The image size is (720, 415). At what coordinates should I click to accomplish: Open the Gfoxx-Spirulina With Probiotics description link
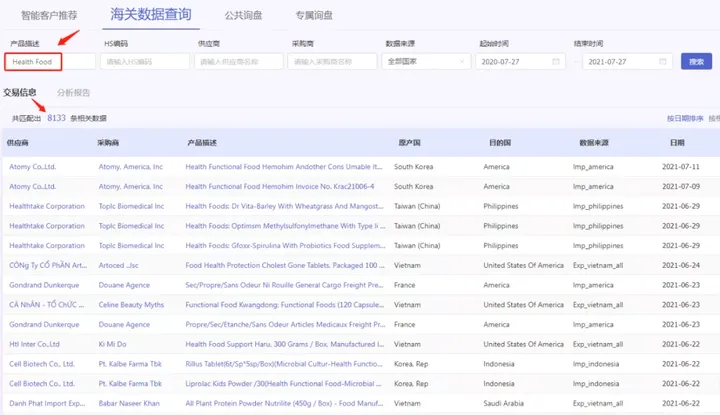(285, 246)
